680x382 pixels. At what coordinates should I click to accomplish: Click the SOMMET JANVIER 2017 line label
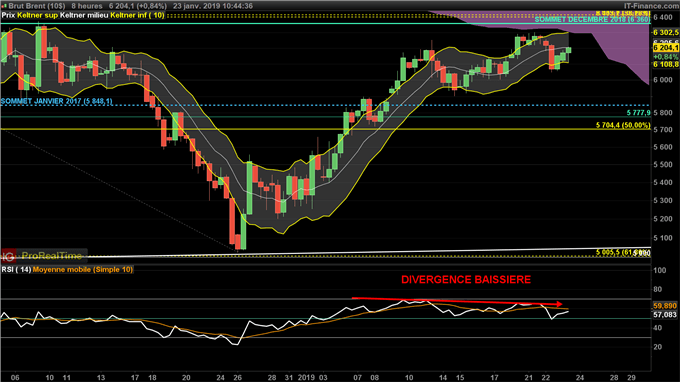click(x=56, y=101)
